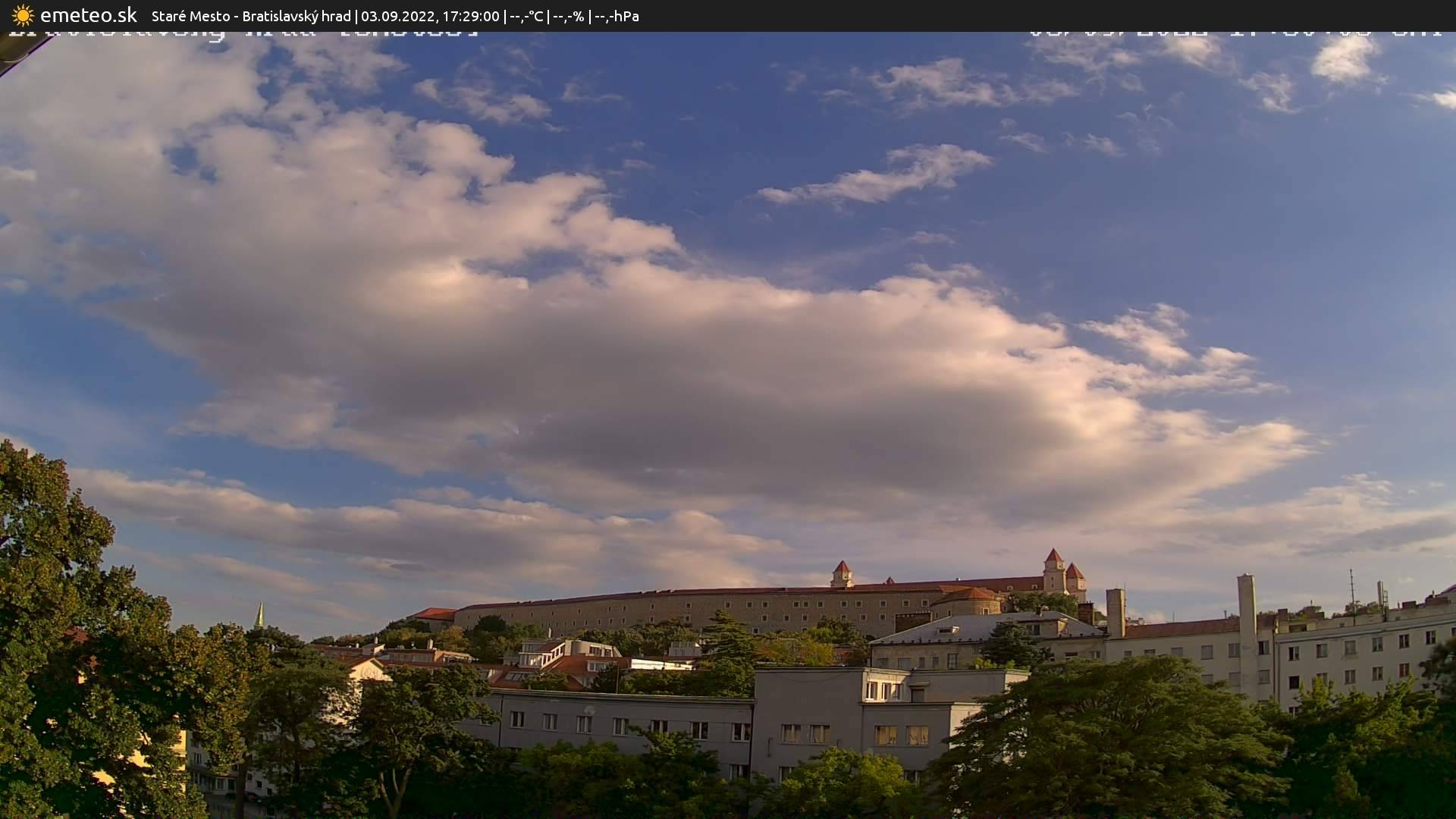The width and height of the screenshot is (1456, 819).
Task: Click the castle's left corner tower
Action: [x=841, y=574]
